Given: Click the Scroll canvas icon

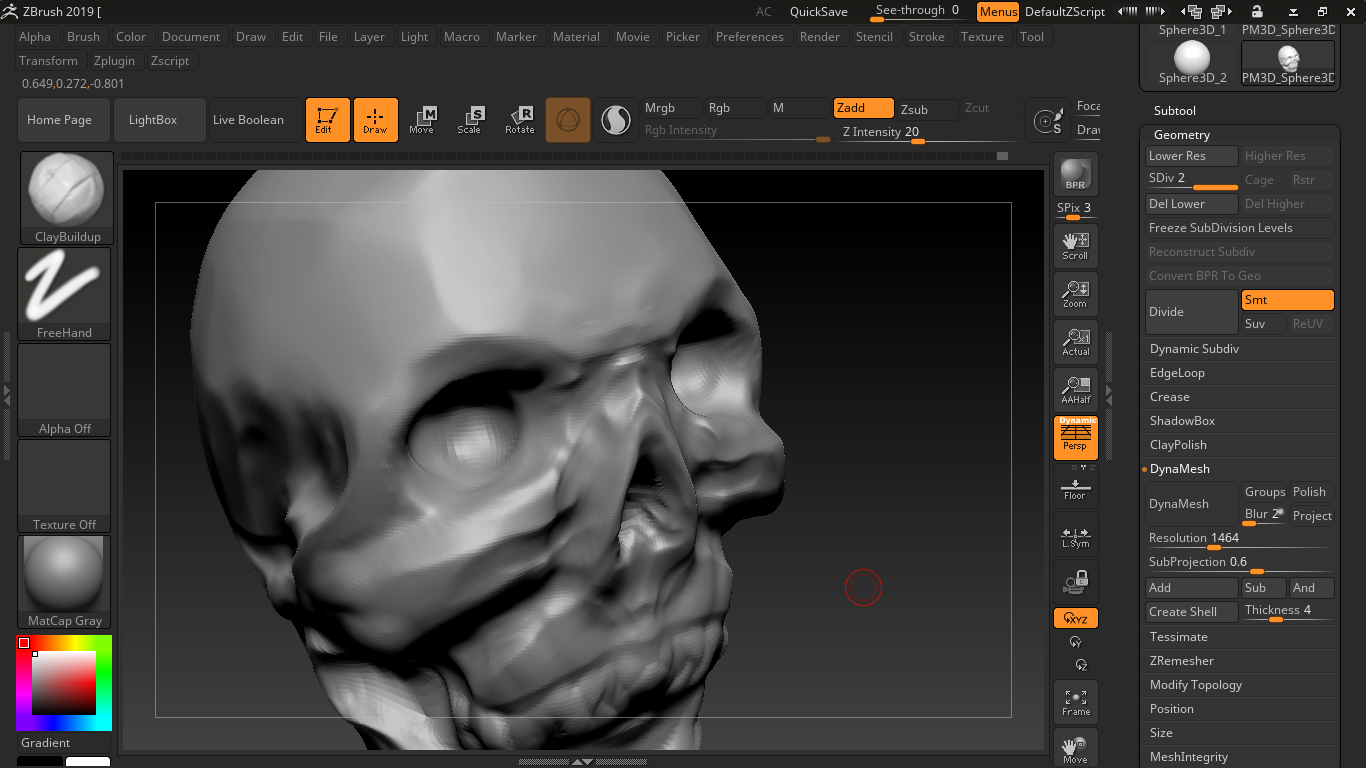Looking at the screenshot, I should point(1076,245).
